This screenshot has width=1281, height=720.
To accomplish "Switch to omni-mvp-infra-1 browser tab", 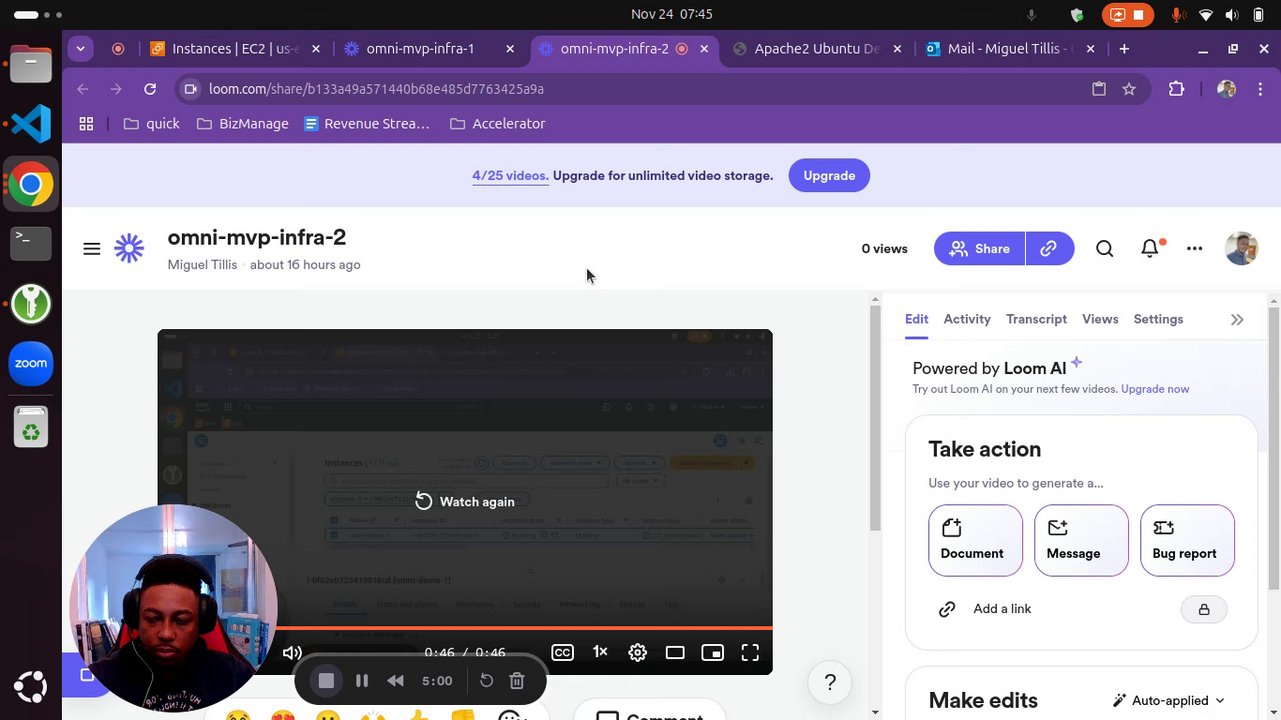I will click(x=431, y=49).
